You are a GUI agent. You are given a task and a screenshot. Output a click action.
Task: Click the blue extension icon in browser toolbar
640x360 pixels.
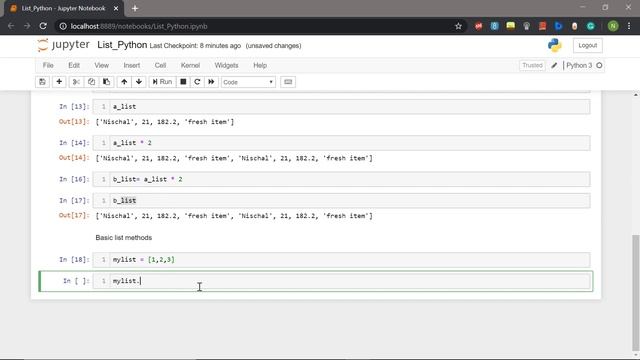coord(558,26)
